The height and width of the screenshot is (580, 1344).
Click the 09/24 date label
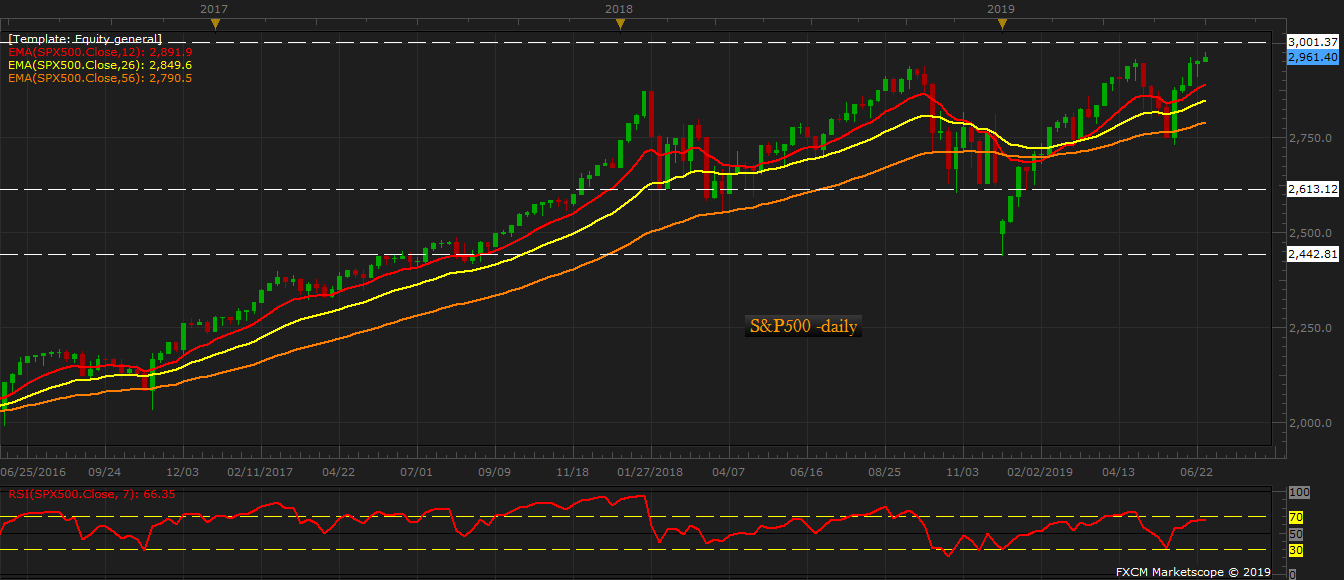coord(105,472)
